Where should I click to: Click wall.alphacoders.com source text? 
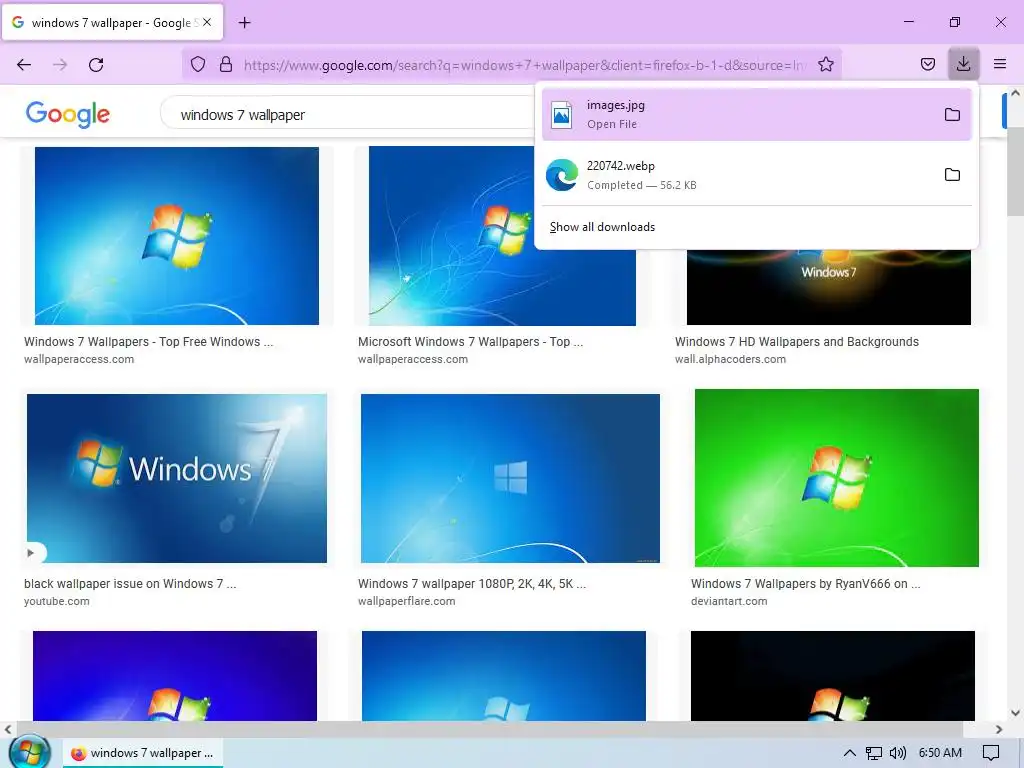pos(730,359)
